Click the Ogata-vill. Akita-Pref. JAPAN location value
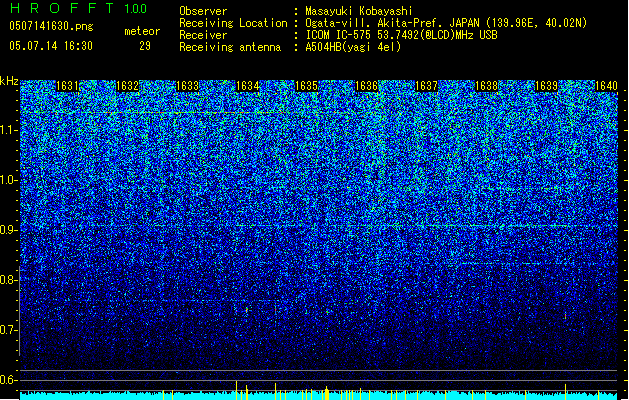The image size is (629, 400). click(x=446, y=23)
